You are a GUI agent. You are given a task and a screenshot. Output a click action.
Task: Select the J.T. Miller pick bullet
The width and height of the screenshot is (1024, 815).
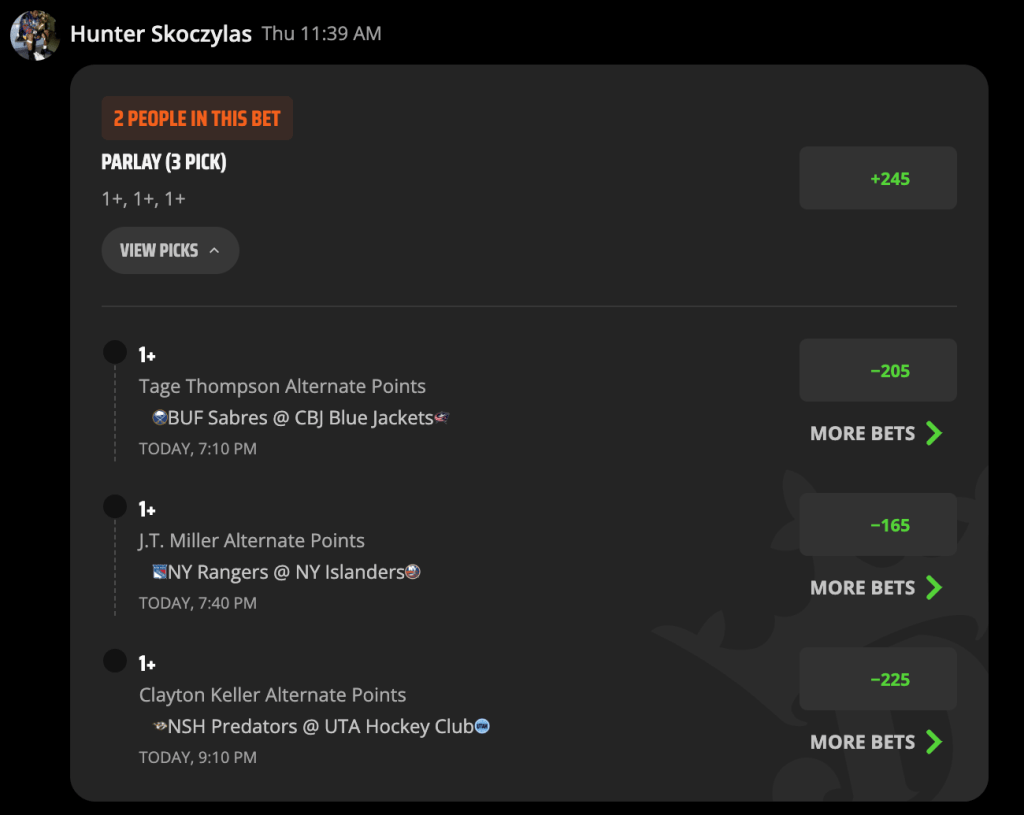click(x=115, y=506)
